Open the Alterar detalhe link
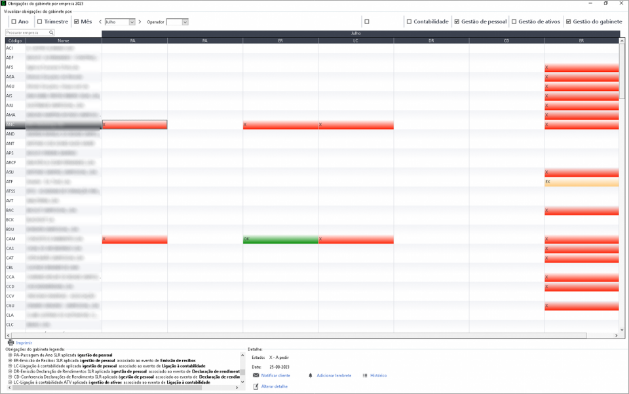Viewport: 629px width, 394px height. coord(274,386)
